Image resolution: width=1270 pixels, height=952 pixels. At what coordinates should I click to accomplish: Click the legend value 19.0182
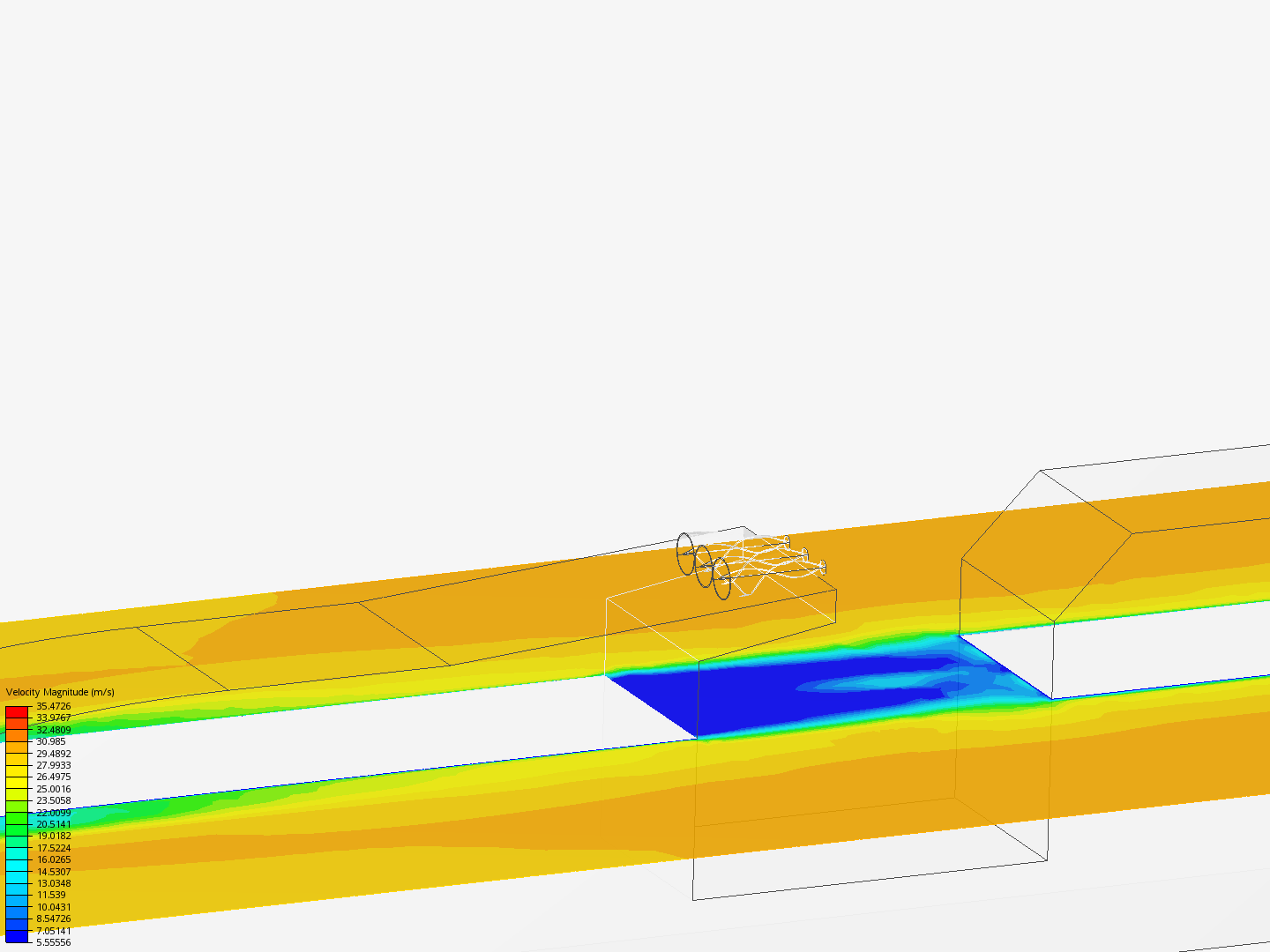(x=54, y=836)
